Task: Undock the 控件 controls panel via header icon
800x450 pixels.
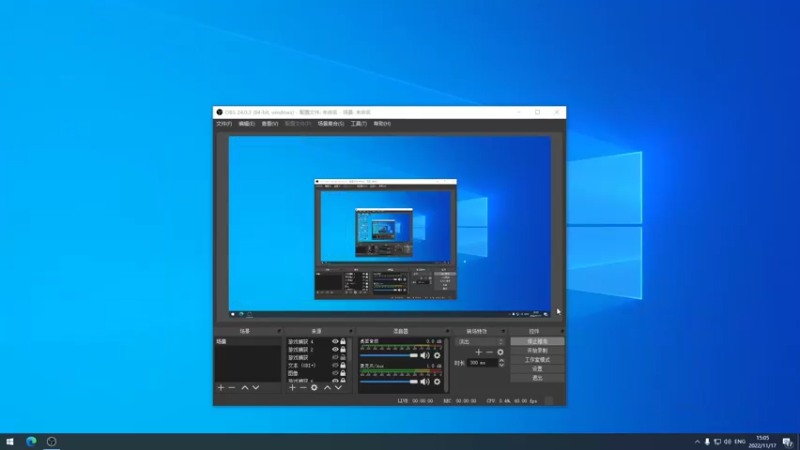Action: coord(562,331)
